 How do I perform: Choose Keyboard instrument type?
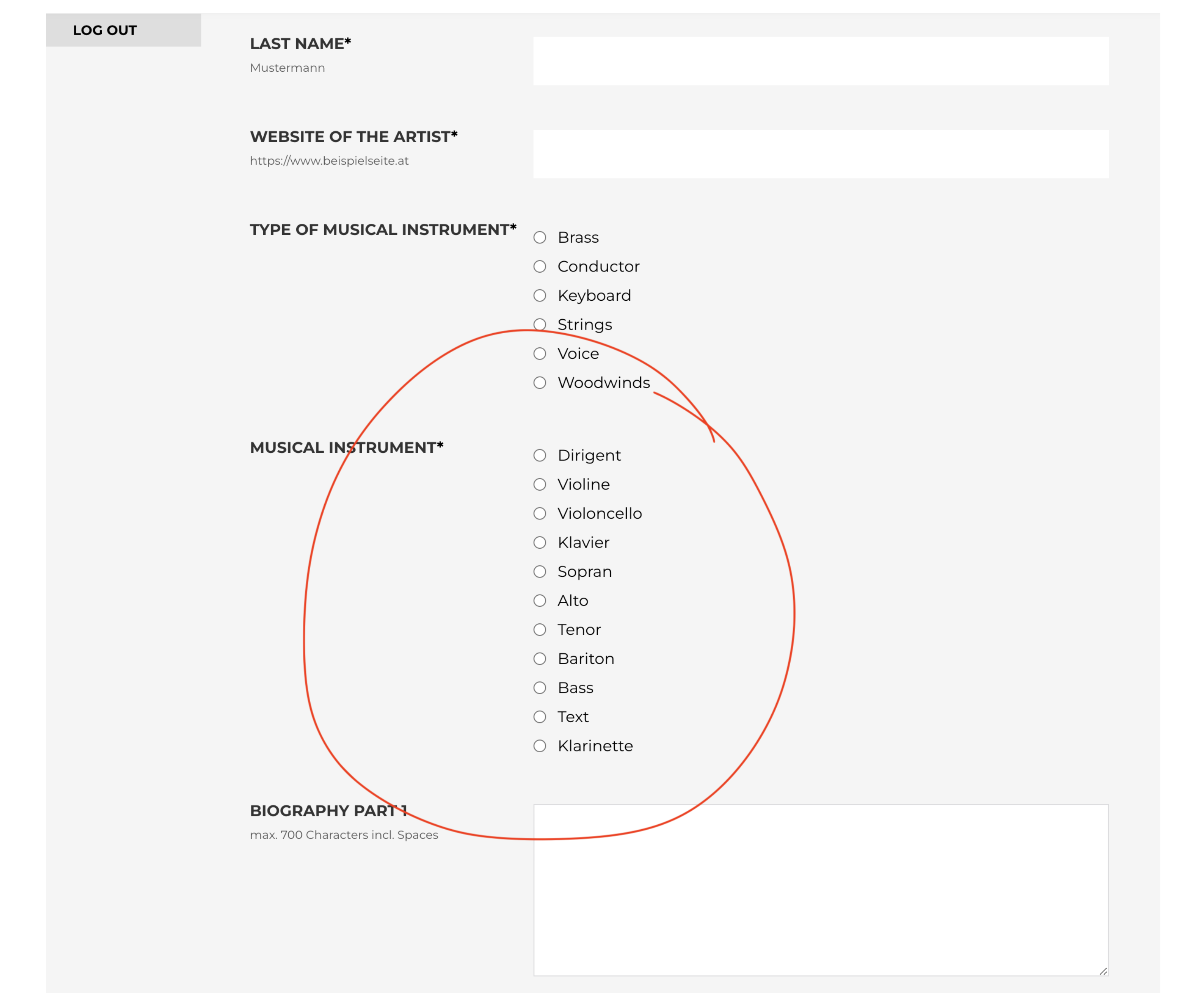pos(539,296)
